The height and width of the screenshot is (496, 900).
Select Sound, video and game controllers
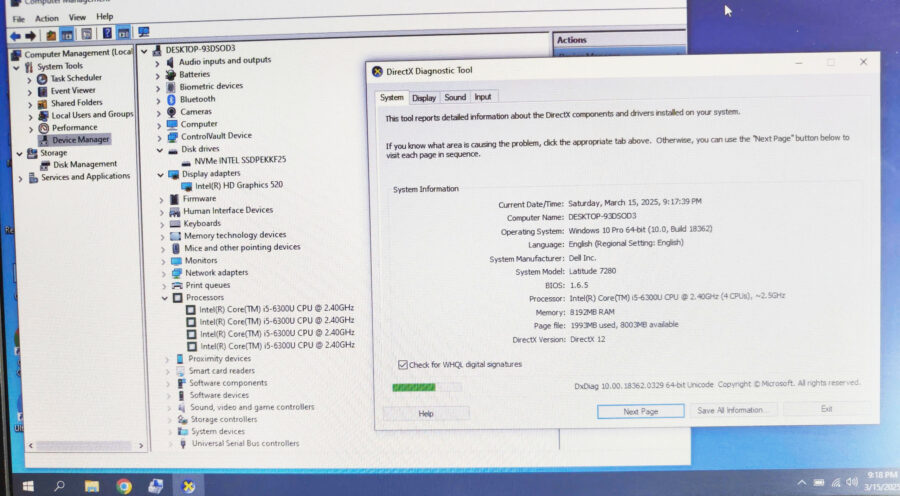click(x=251, y=407)
